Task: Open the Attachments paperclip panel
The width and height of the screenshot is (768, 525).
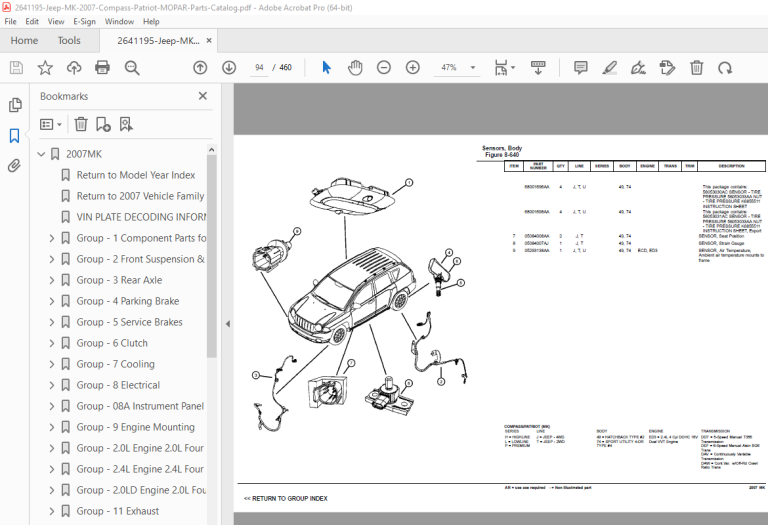Action: coord(15,166)
